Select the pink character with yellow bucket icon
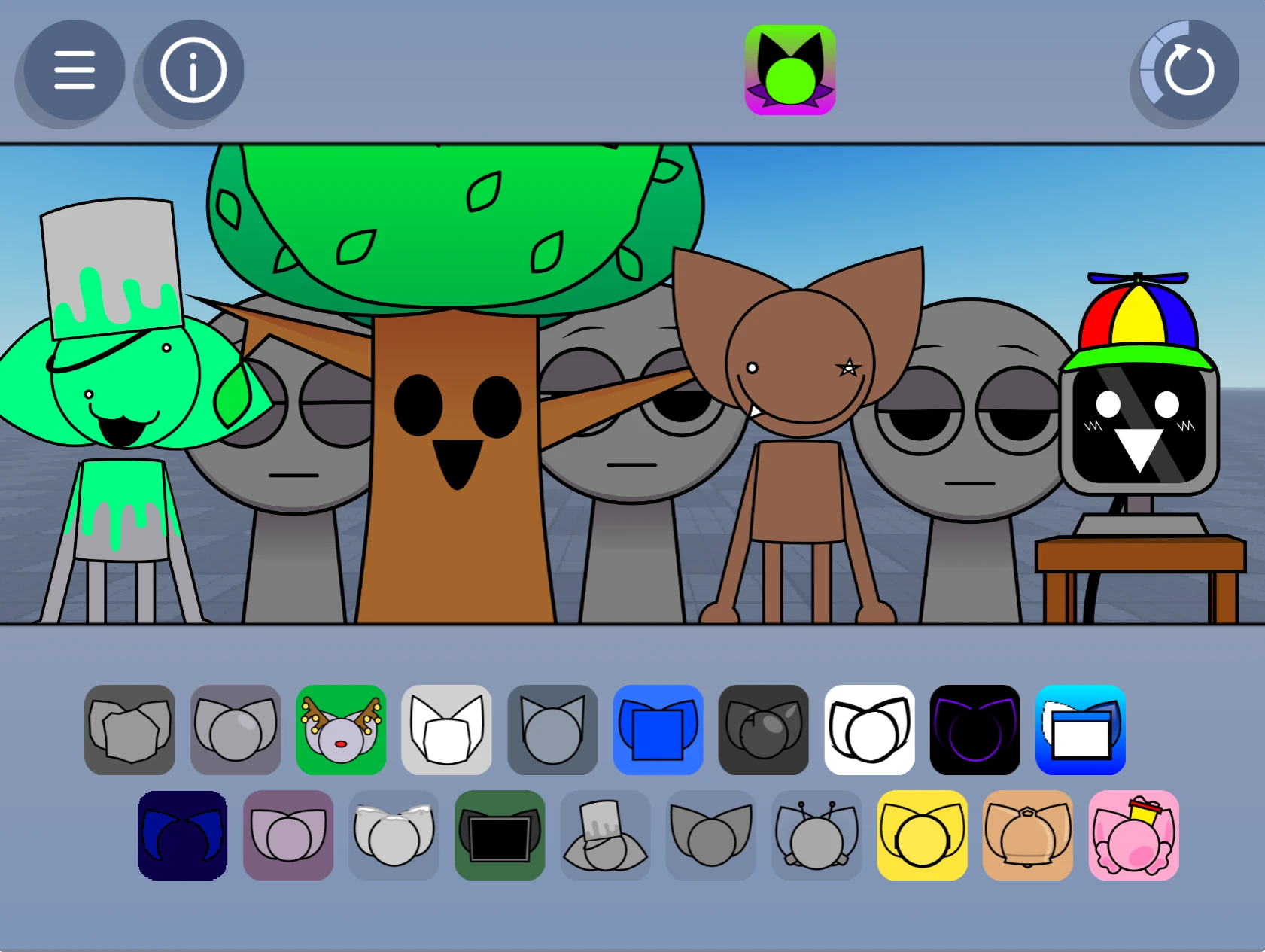The width and height of the screenshot is (1265, 952). 1133,835
